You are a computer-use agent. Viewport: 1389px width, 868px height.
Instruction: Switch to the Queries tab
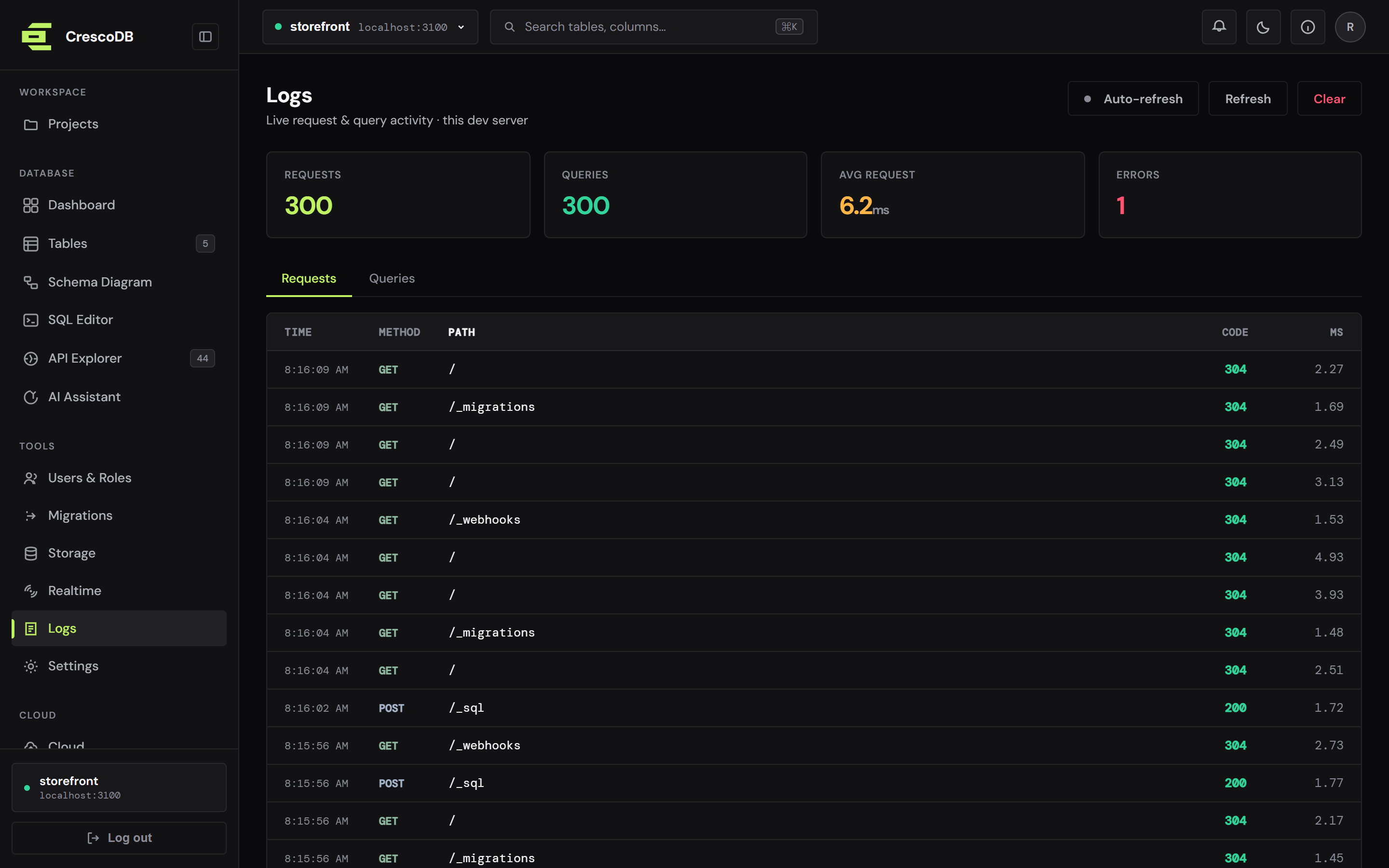[392, 278]
